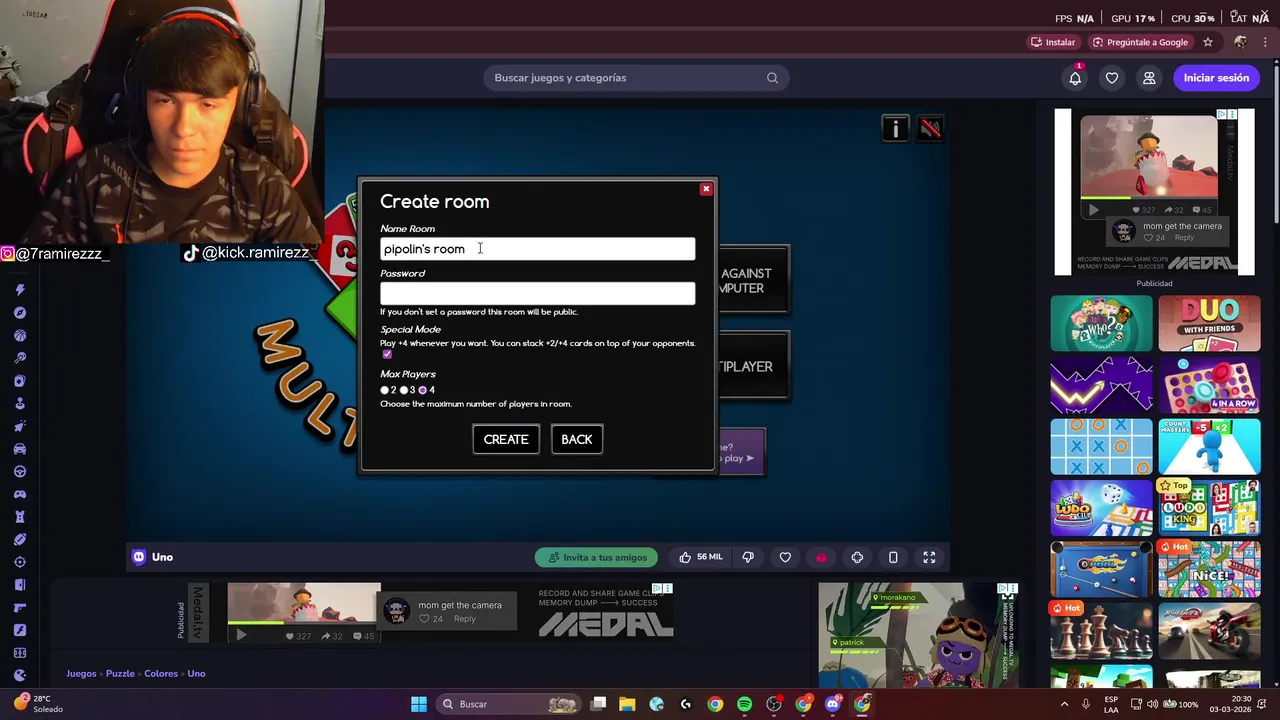Focus the Password input field
This screenshot has width=1280, height=720.
coord(537,293)
